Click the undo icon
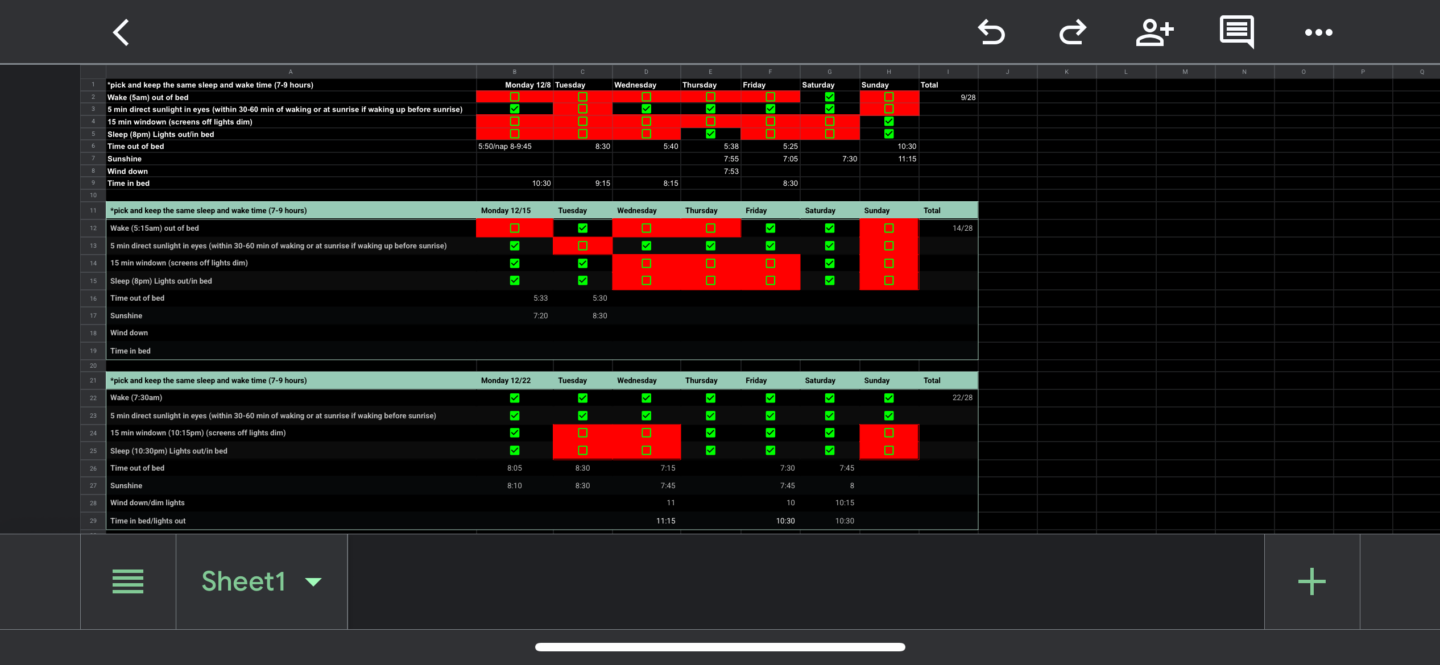1440x665 pixels. click(991, 32)
